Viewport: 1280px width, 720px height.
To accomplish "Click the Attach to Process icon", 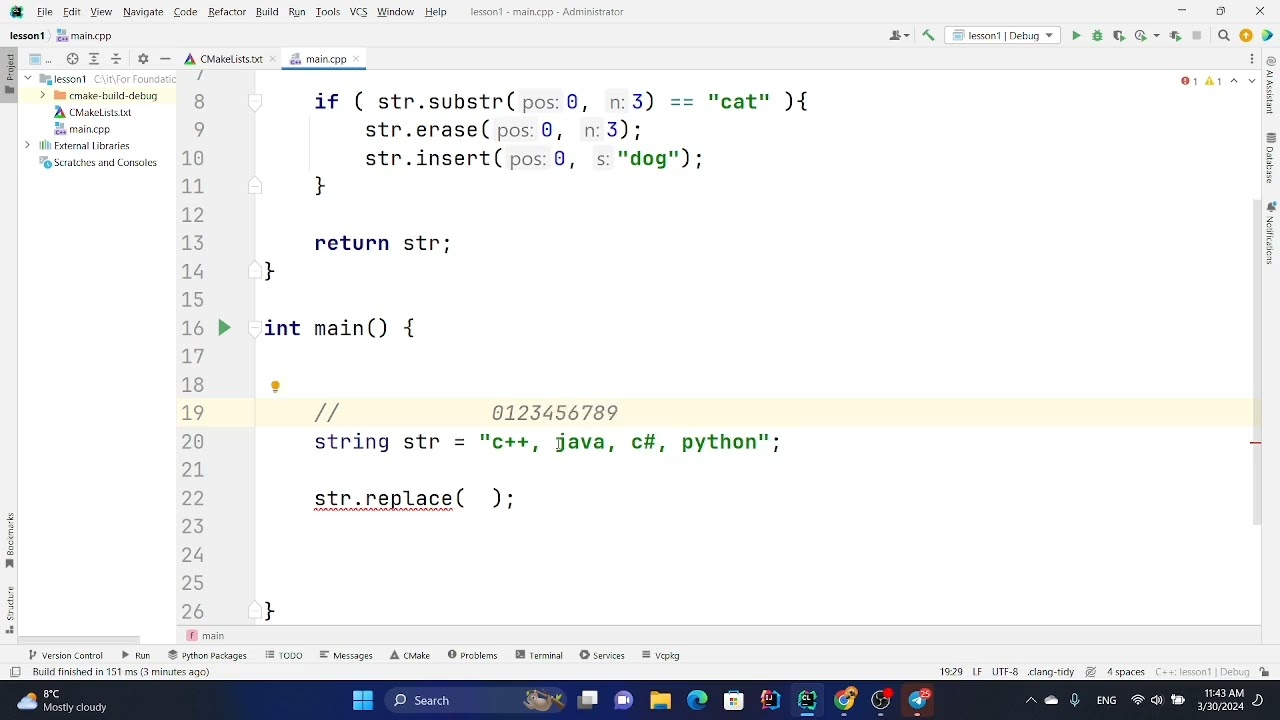I will click(1175, 36).
